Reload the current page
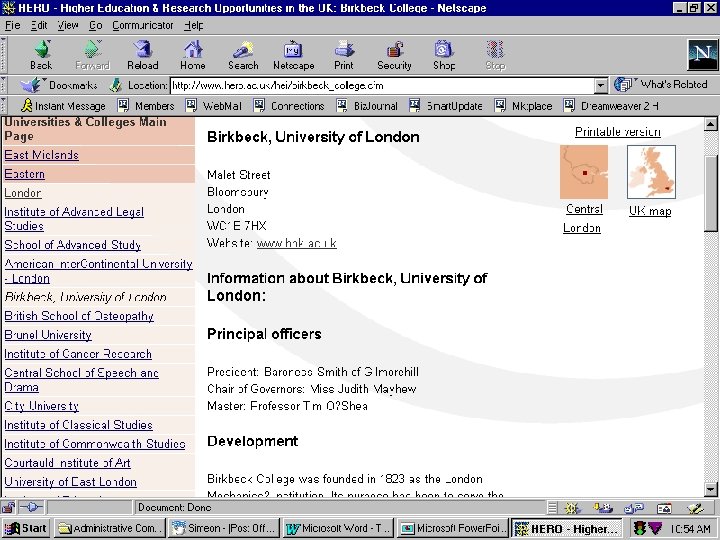 (x=143, y=55)
